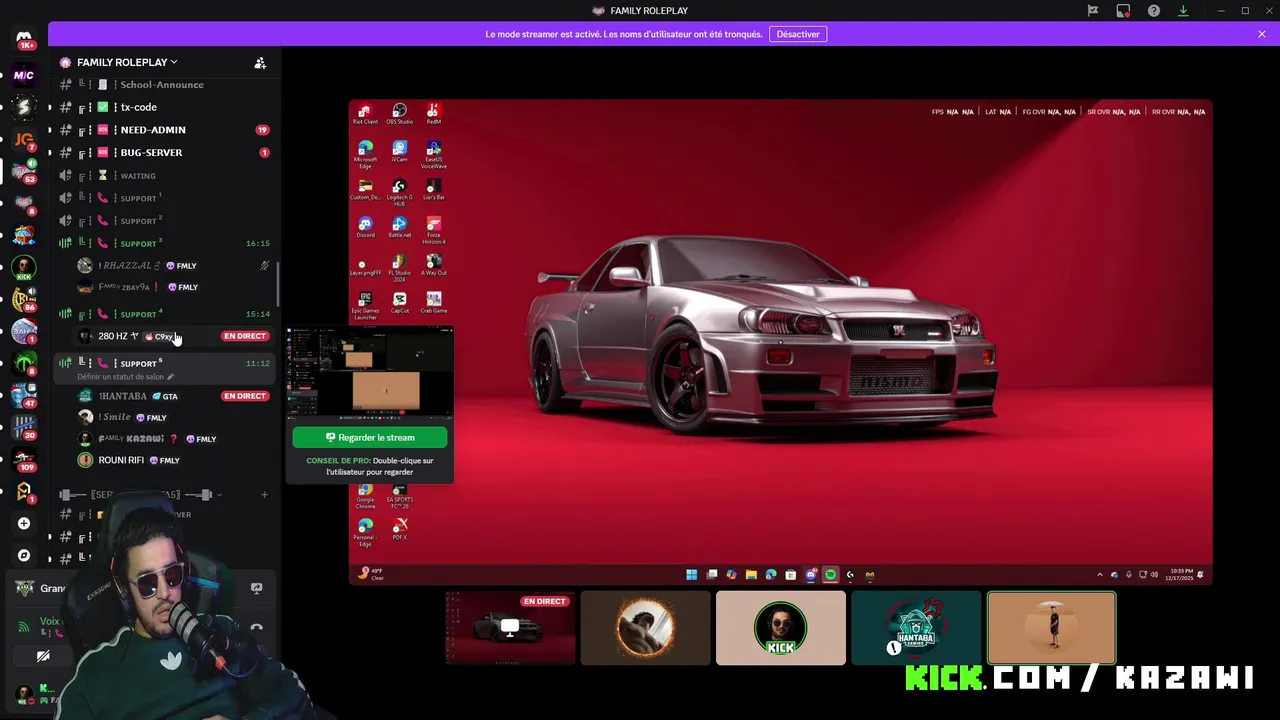The height and width of the screenshot is (720, 1280).
Task: Open Forza Horizon 4 icon on streamed desktop
Action: 433,229
